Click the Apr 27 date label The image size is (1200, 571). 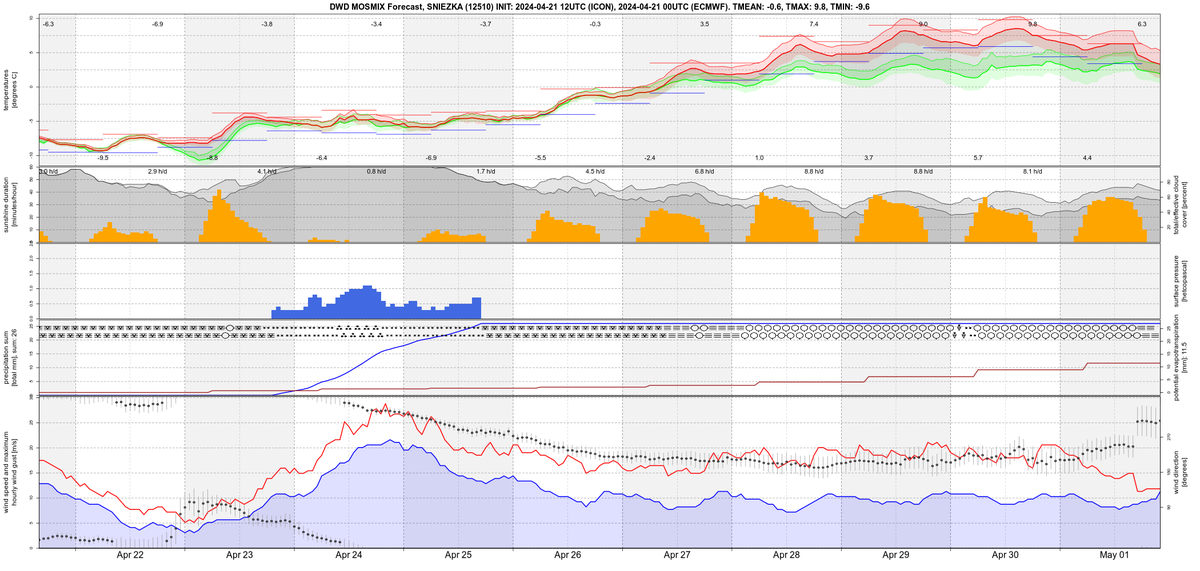677,555
